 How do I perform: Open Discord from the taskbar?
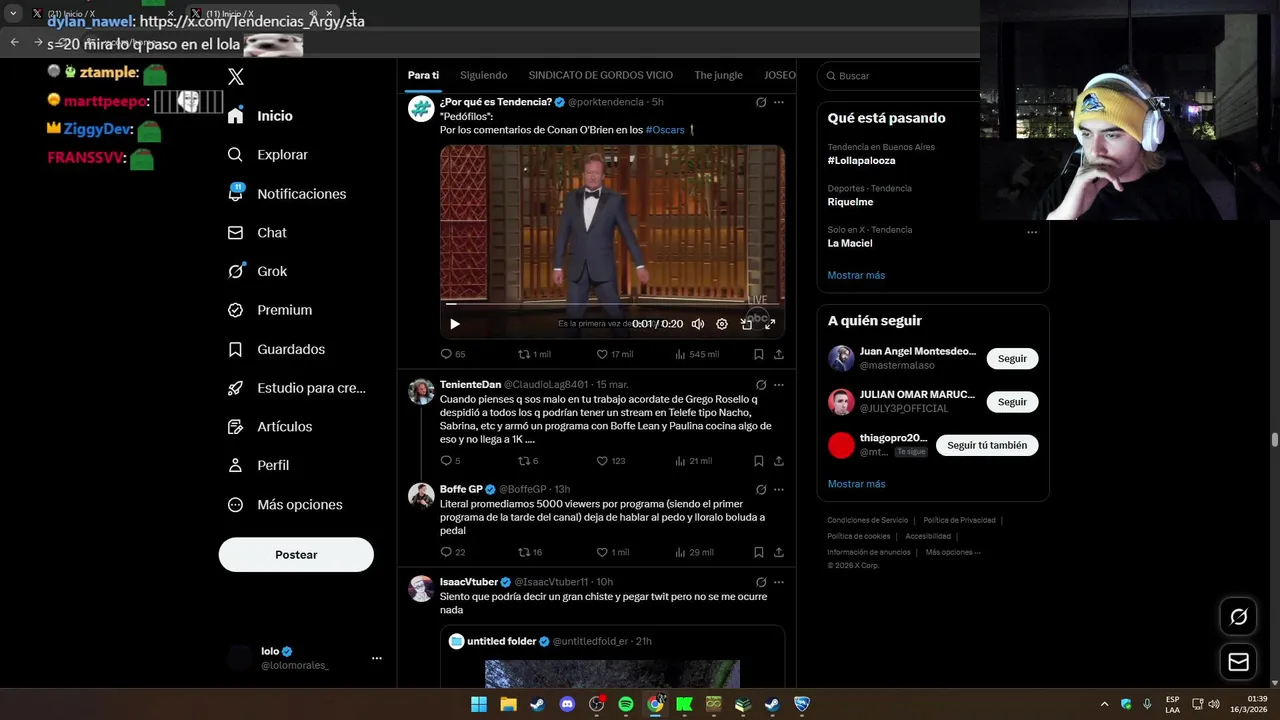click(x=568, y=704)
